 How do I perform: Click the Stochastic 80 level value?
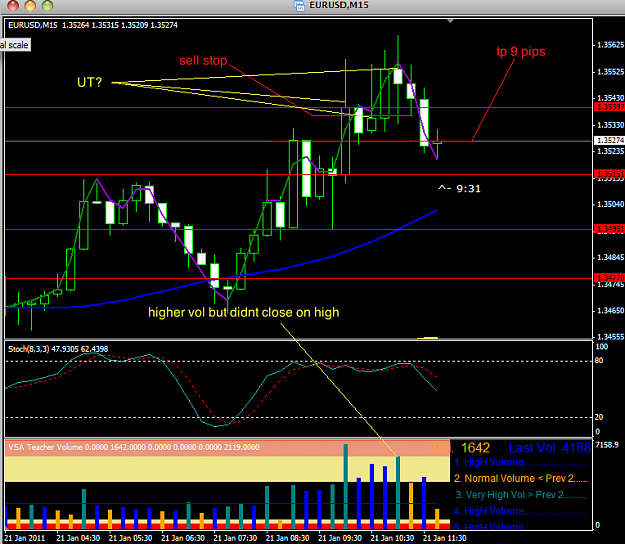tap(599, 361)
